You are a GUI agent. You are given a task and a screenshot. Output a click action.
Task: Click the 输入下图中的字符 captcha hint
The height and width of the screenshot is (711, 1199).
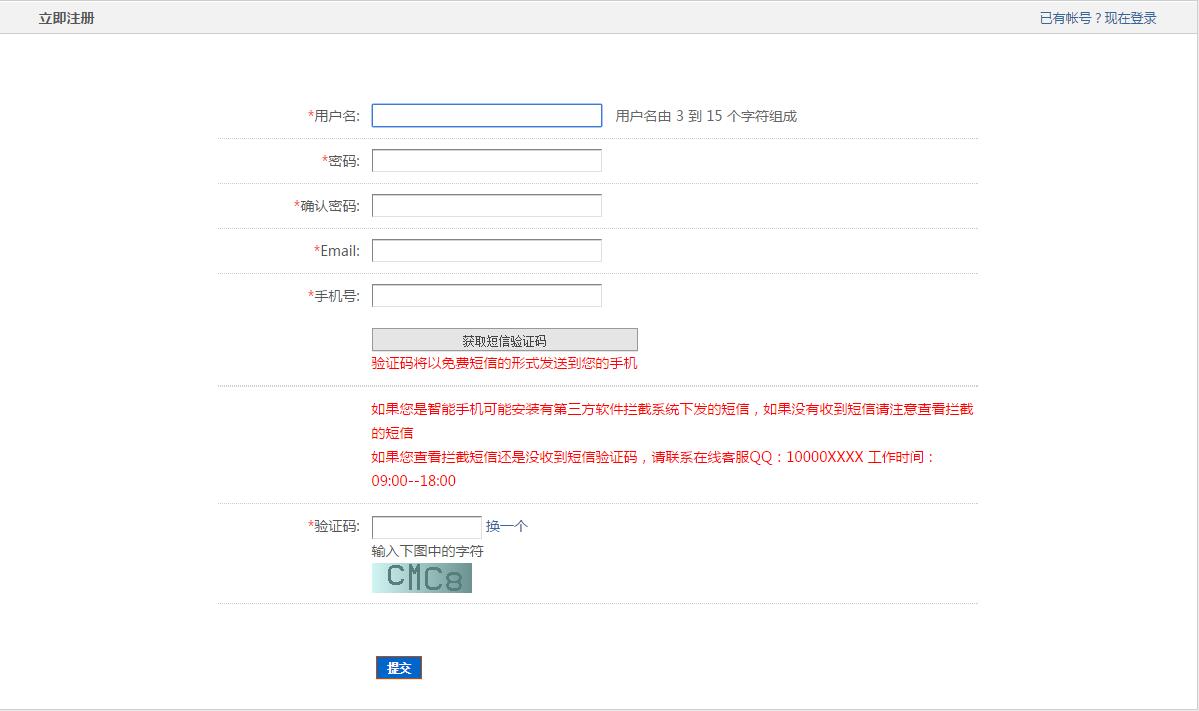(427, 551)
